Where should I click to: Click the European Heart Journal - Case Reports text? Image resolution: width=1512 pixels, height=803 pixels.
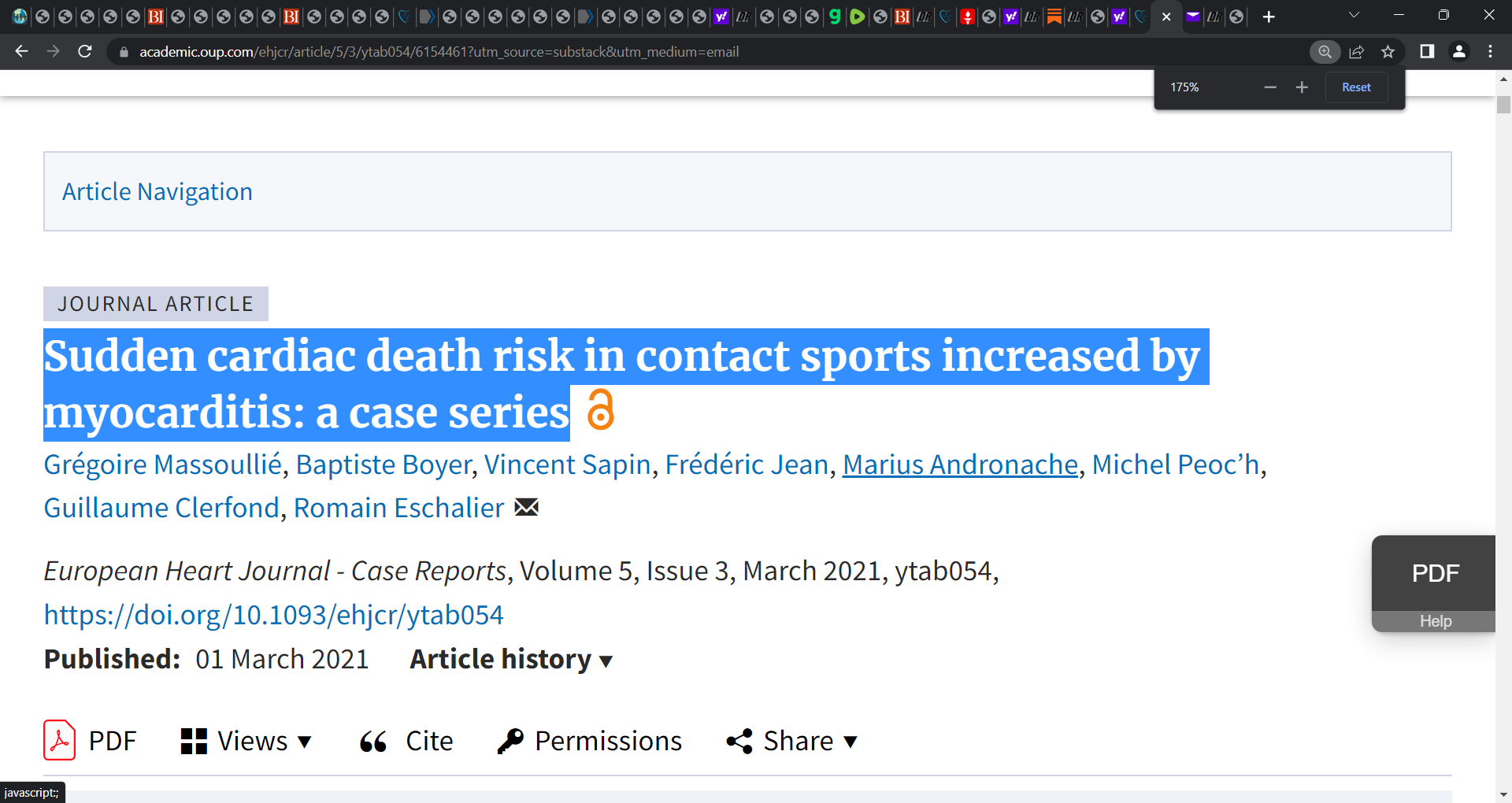pos(275,571)
